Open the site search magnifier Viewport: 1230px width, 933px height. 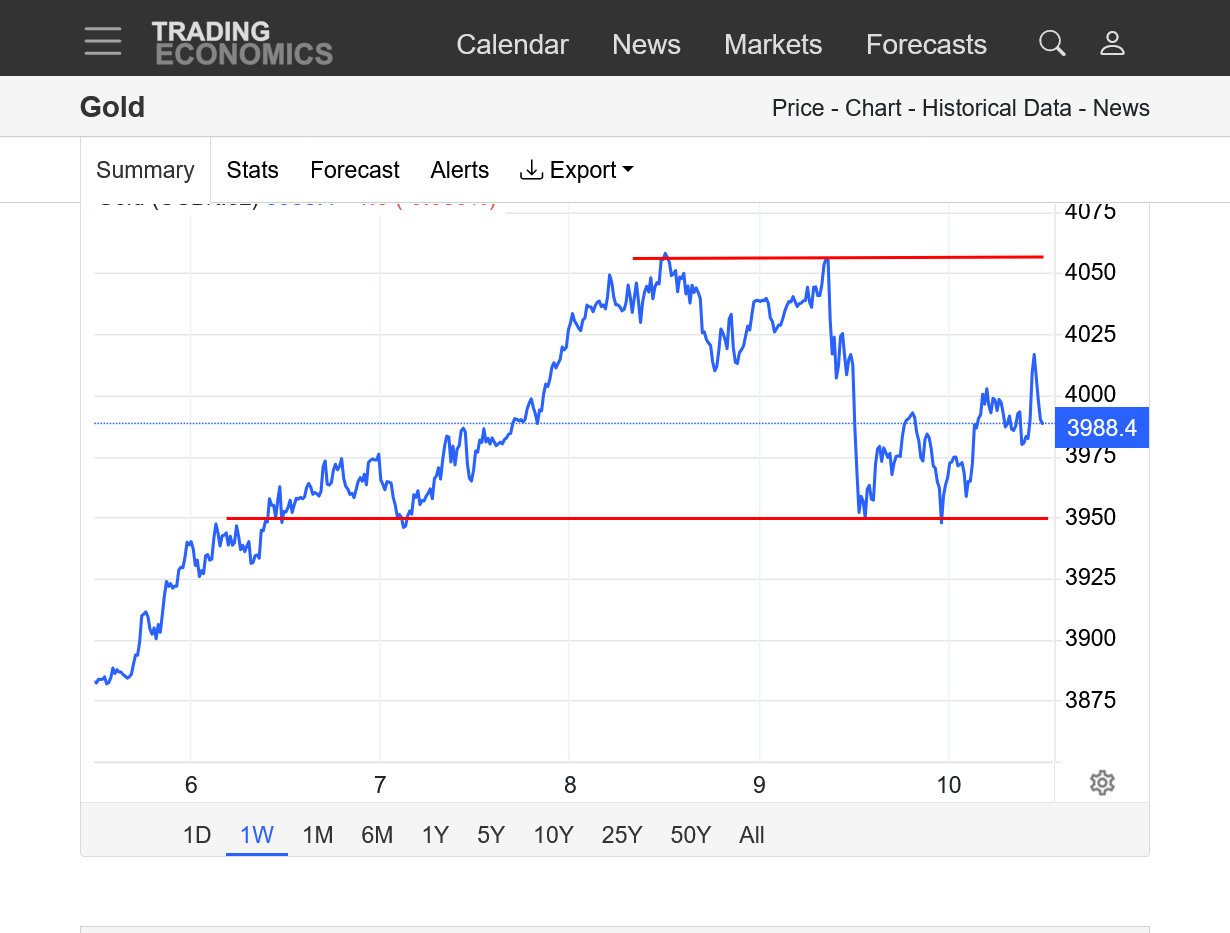pos(1052,43)
